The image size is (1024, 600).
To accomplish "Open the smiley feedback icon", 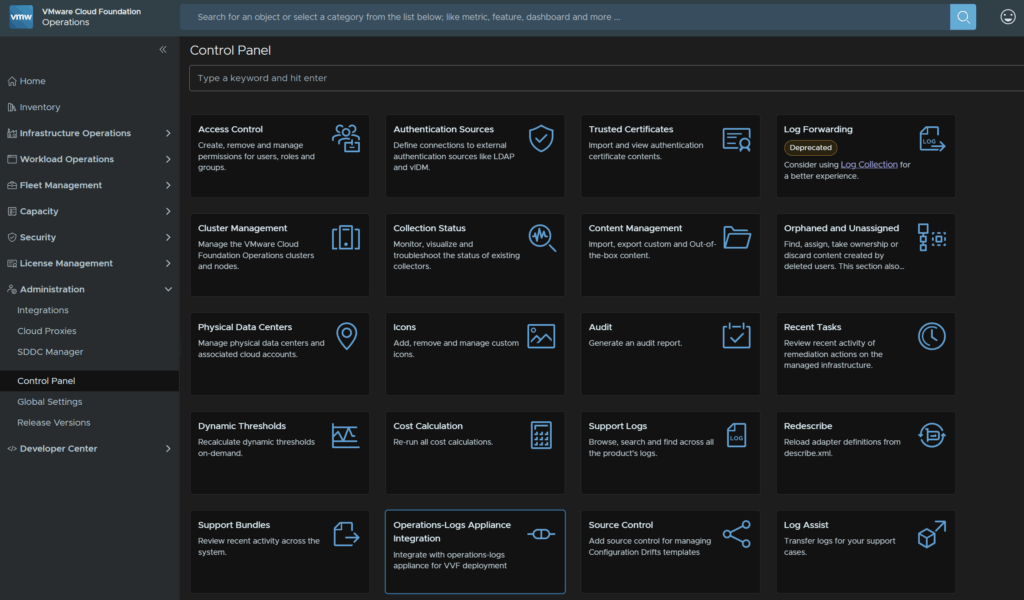I will 1008,17.
